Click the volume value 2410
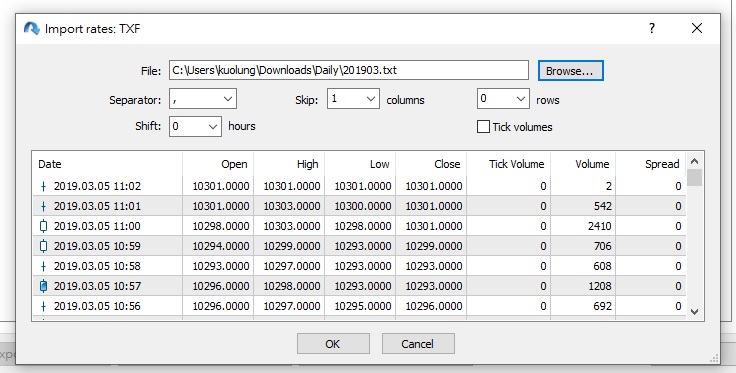 point(599,226)
